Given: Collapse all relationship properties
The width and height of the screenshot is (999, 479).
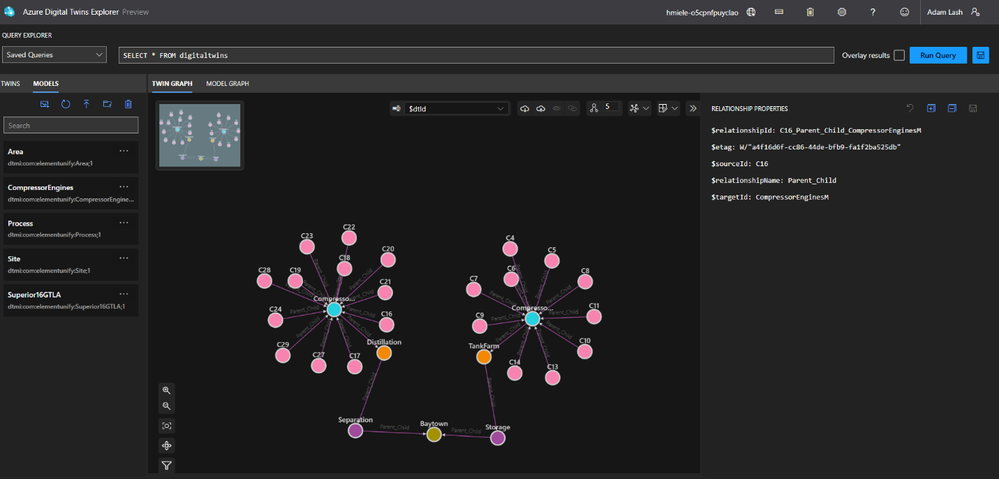Looking at the screenshot, I should pyautogui.click(x=952, y=109).
